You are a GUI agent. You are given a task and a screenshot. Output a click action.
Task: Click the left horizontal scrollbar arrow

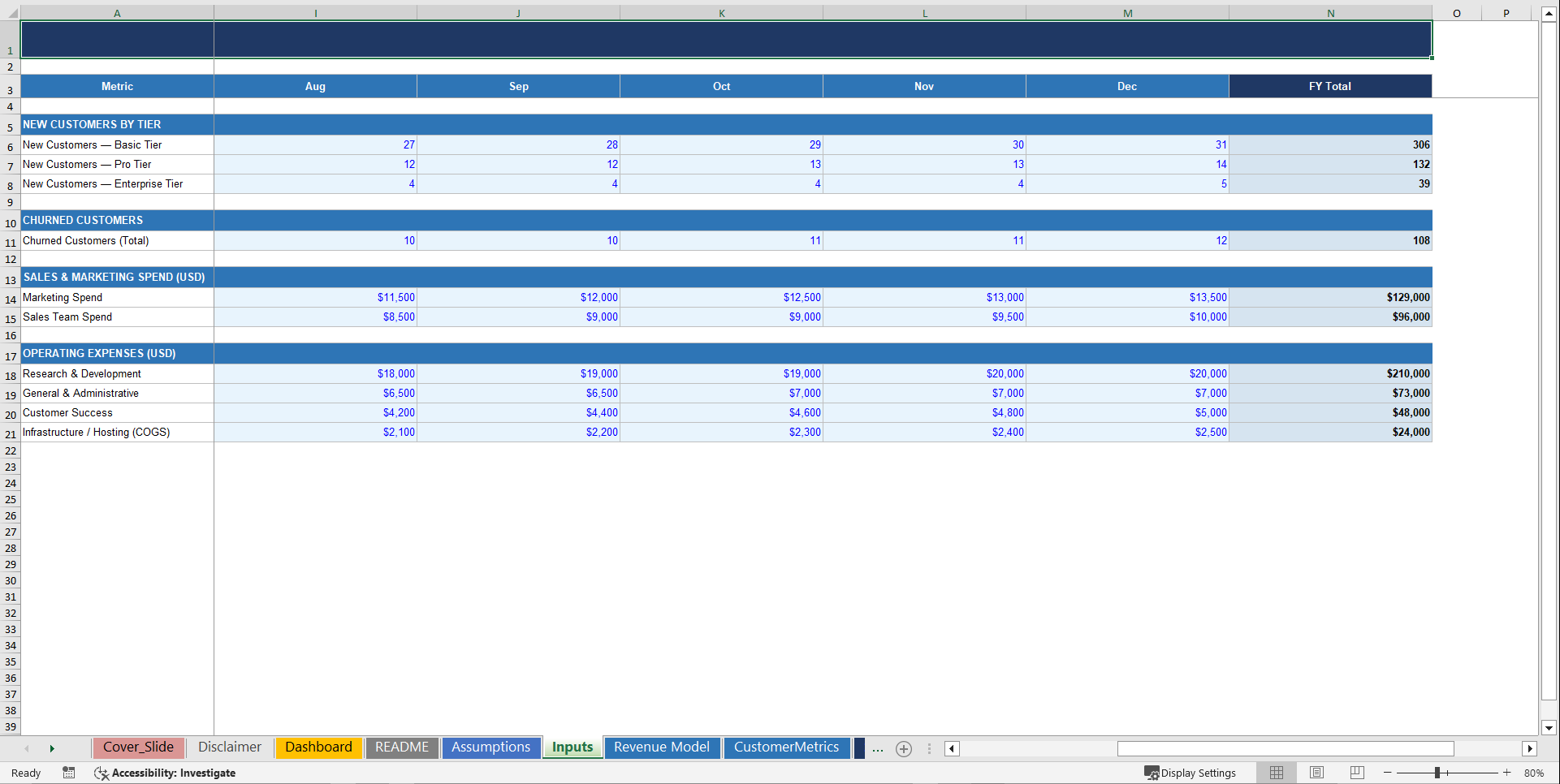(x=951, y=748)
